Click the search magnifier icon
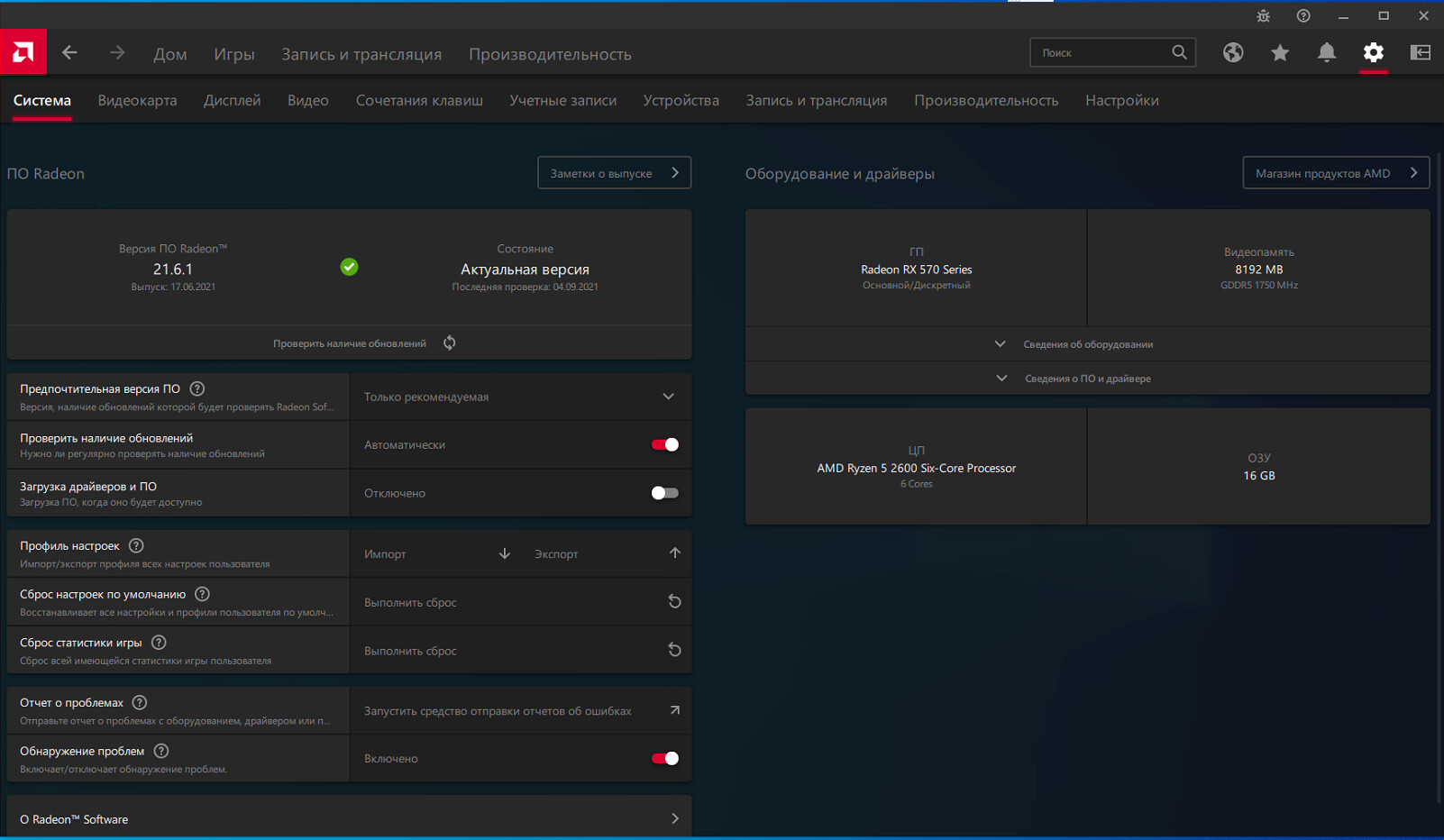Image resolution: width=1444 pixels, height=840 pixels. tap(1179, 52)
